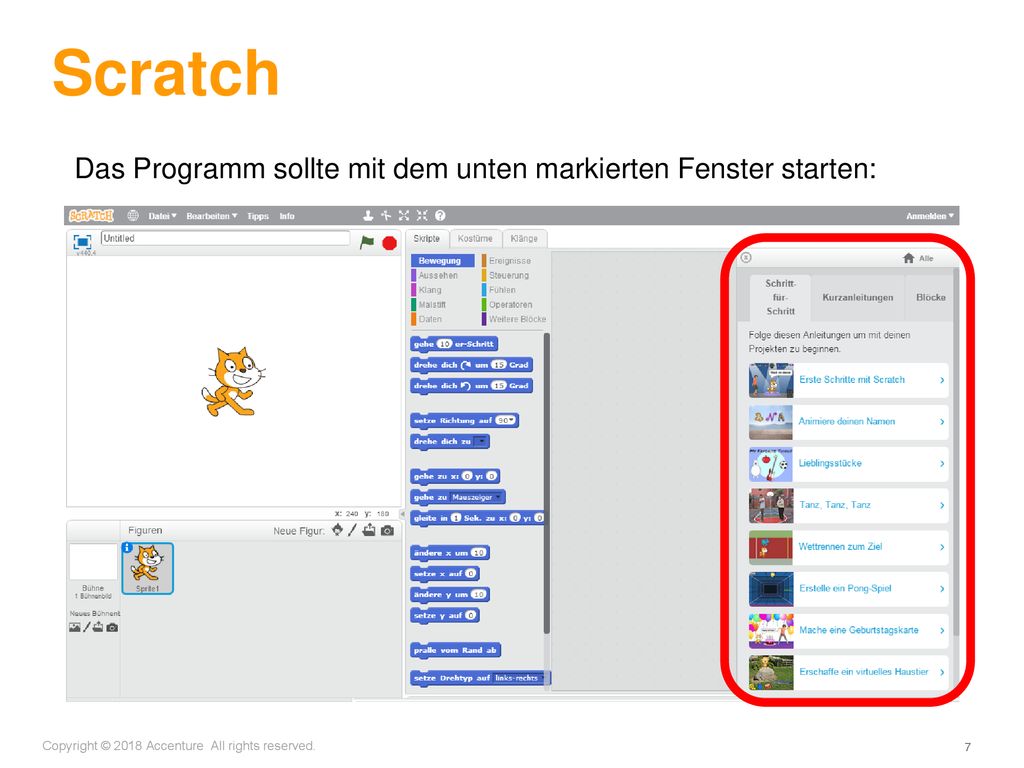Upload sprite from file icon
This screenshot has height=768, width=1024.
tap(369, 530)
